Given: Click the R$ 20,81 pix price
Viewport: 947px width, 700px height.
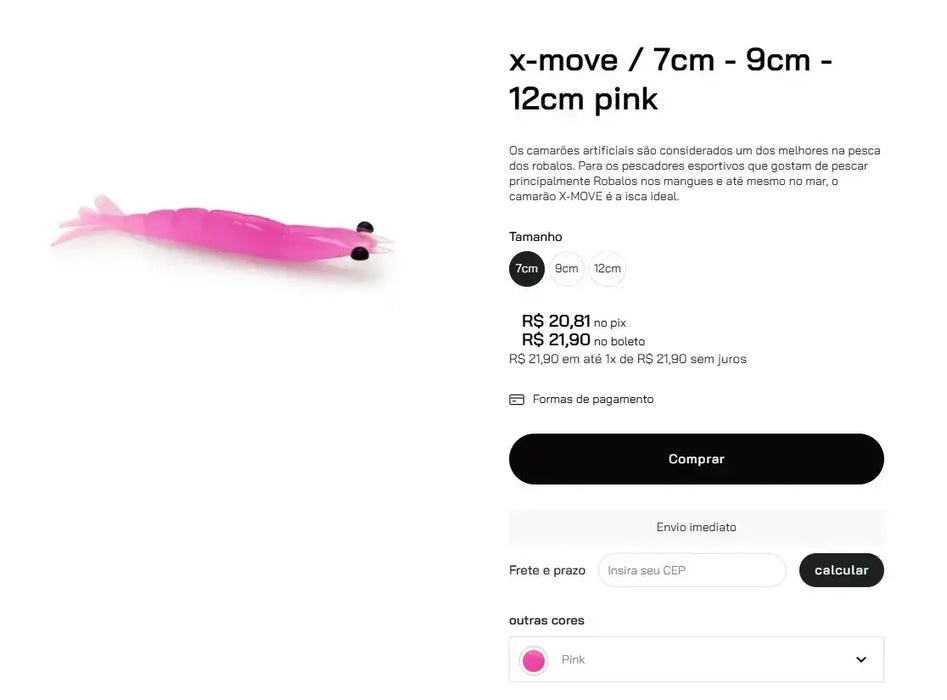Looking at the screenshot, I should coord(556,321).
